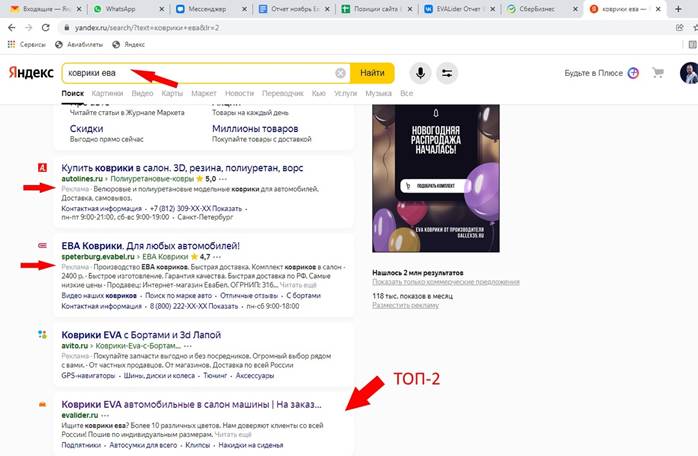Open the user profile avatar
This screenshot has height=456, width=698.
tap(689, 73)
